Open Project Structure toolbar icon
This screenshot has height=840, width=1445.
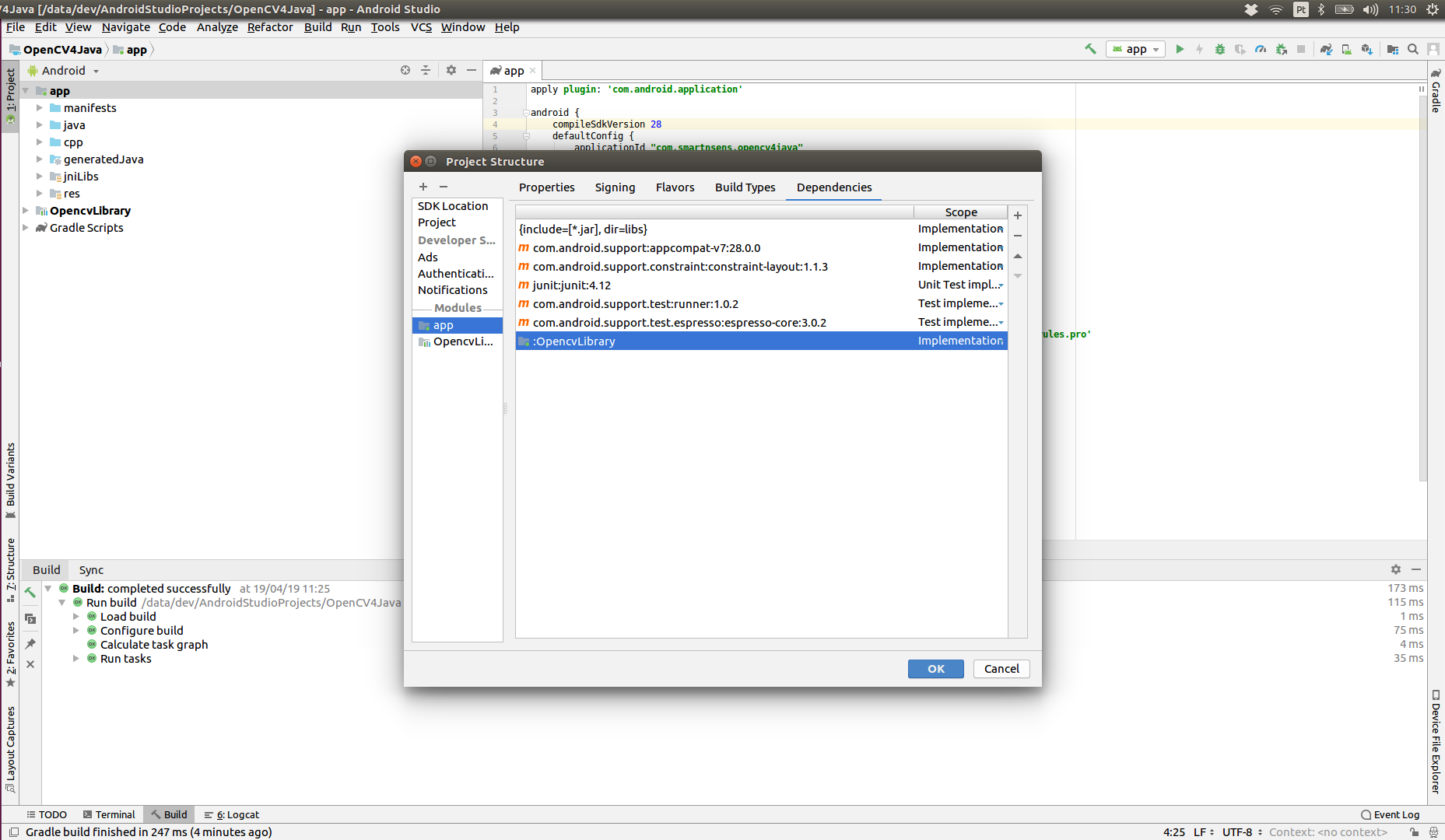pyautogui.click(x=1393, y=49)
